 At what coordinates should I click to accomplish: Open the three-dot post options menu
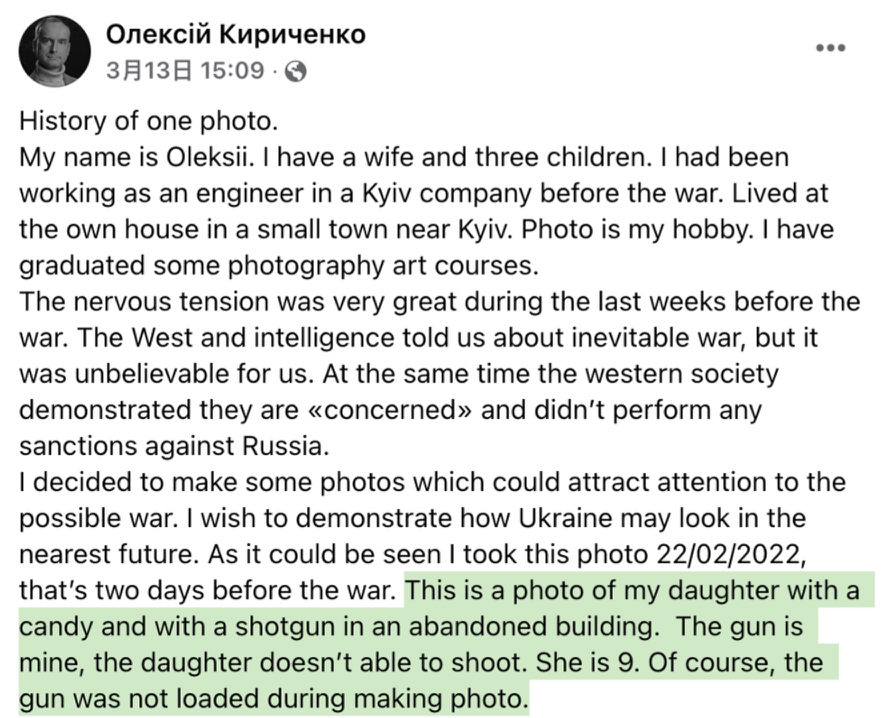coord(830,47)
